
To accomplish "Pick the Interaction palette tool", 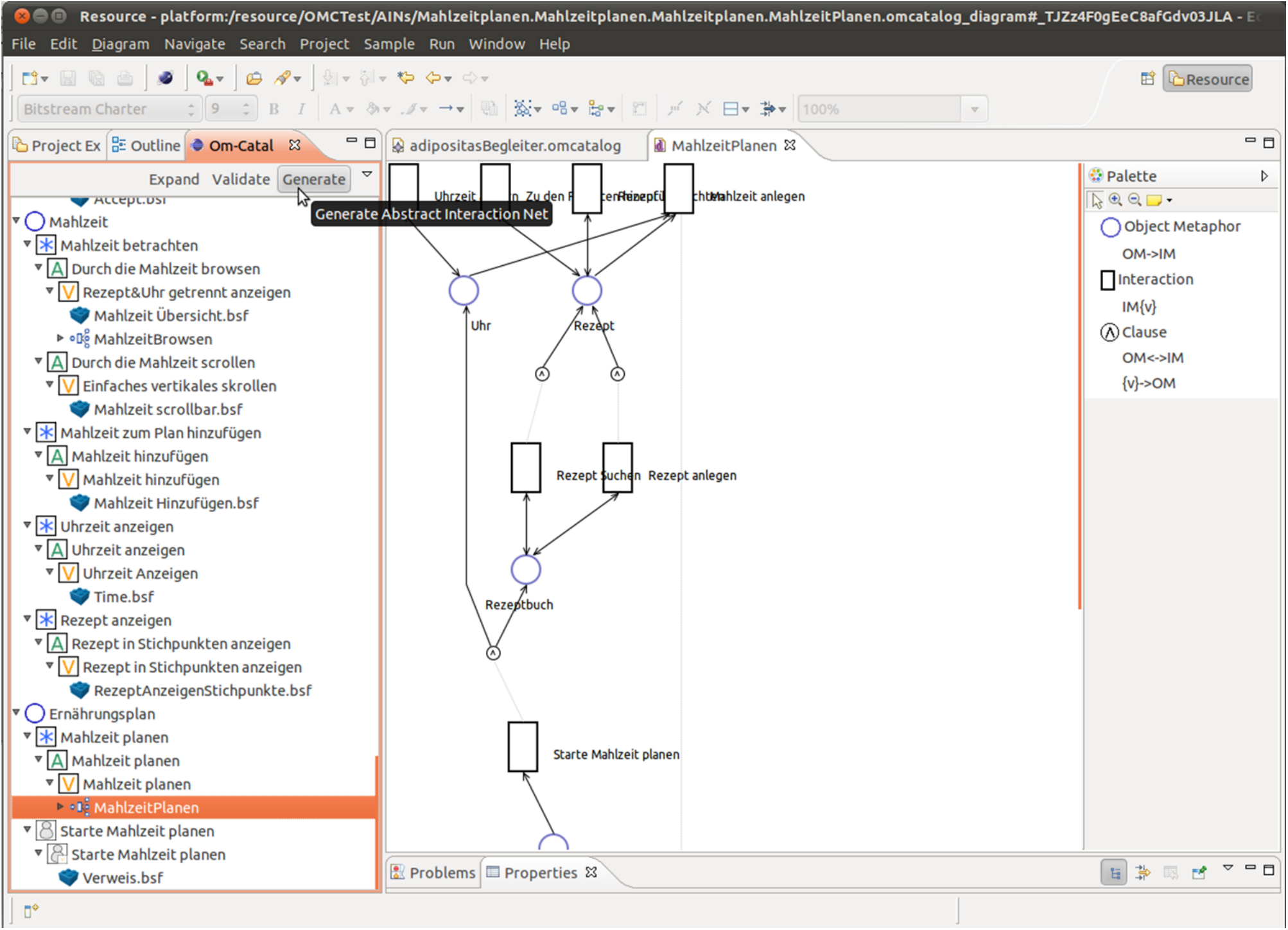I will coord(1147,279).
